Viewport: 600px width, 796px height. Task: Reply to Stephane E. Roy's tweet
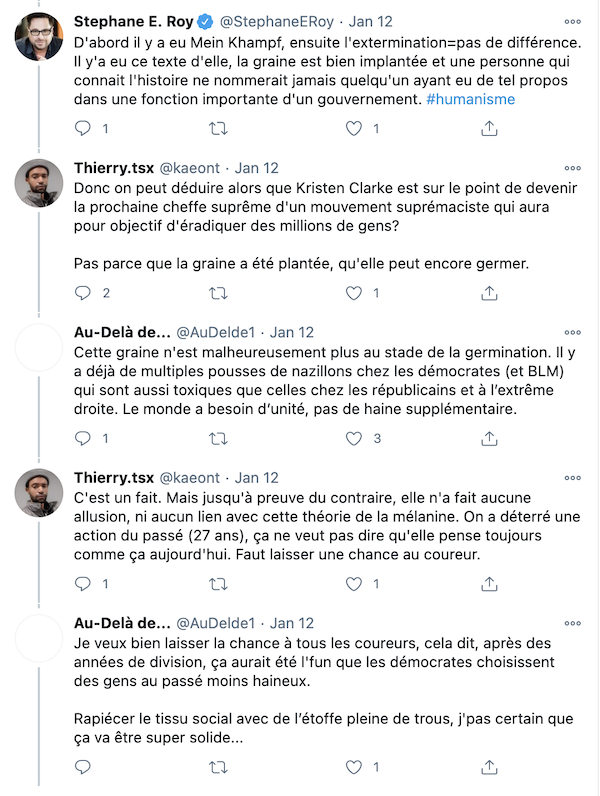coord(83,128)
